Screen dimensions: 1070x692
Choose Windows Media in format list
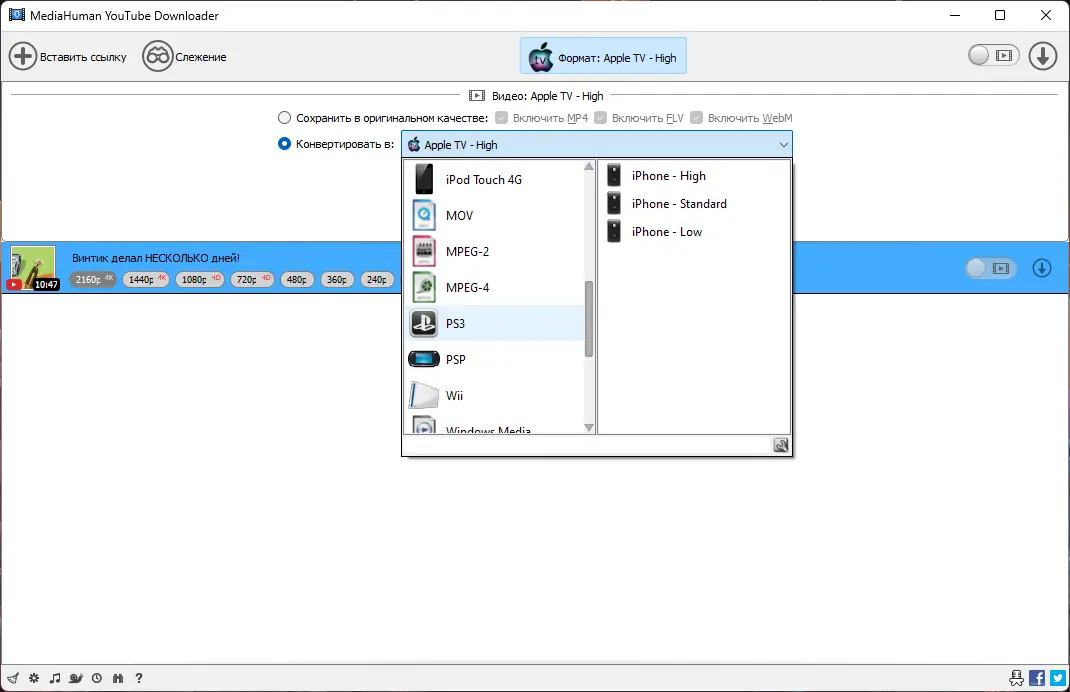[x=495, y=426]
